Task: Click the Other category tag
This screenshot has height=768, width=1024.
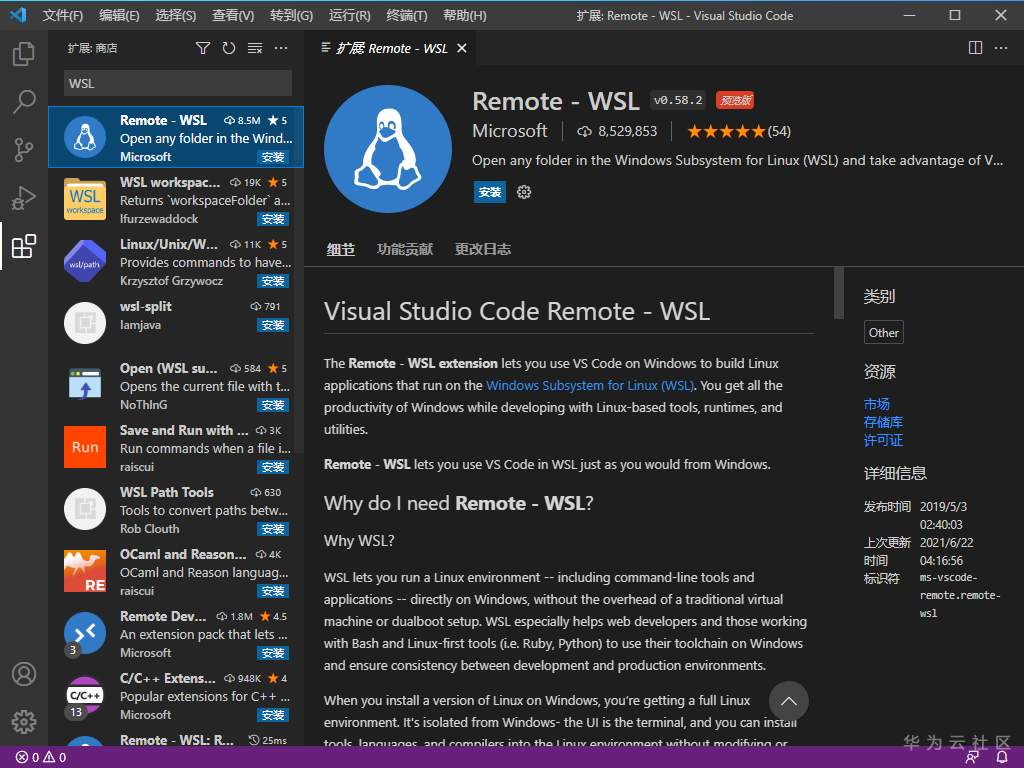Action: (884, 332)
